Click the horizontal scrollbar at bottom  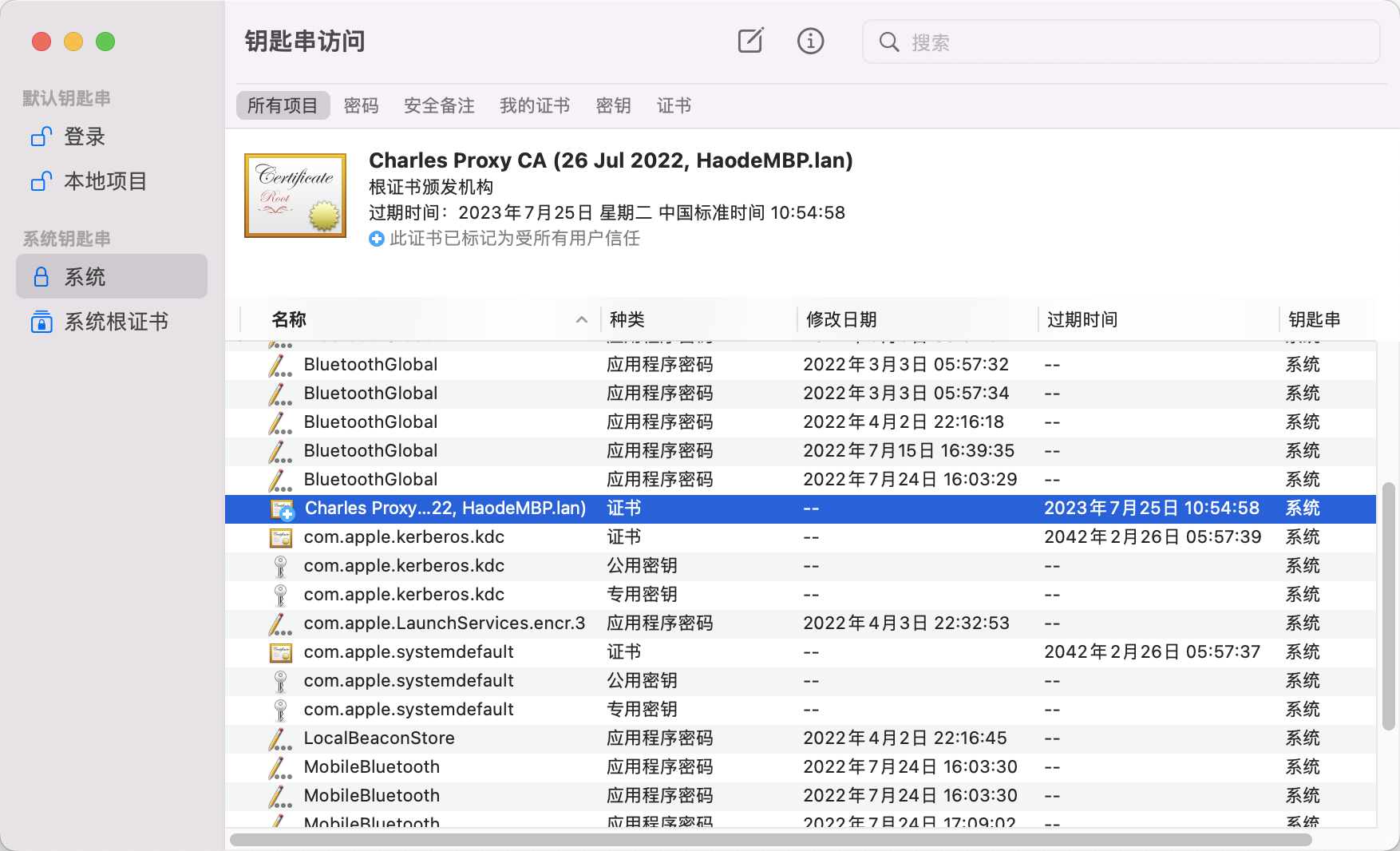pos(771,840)
